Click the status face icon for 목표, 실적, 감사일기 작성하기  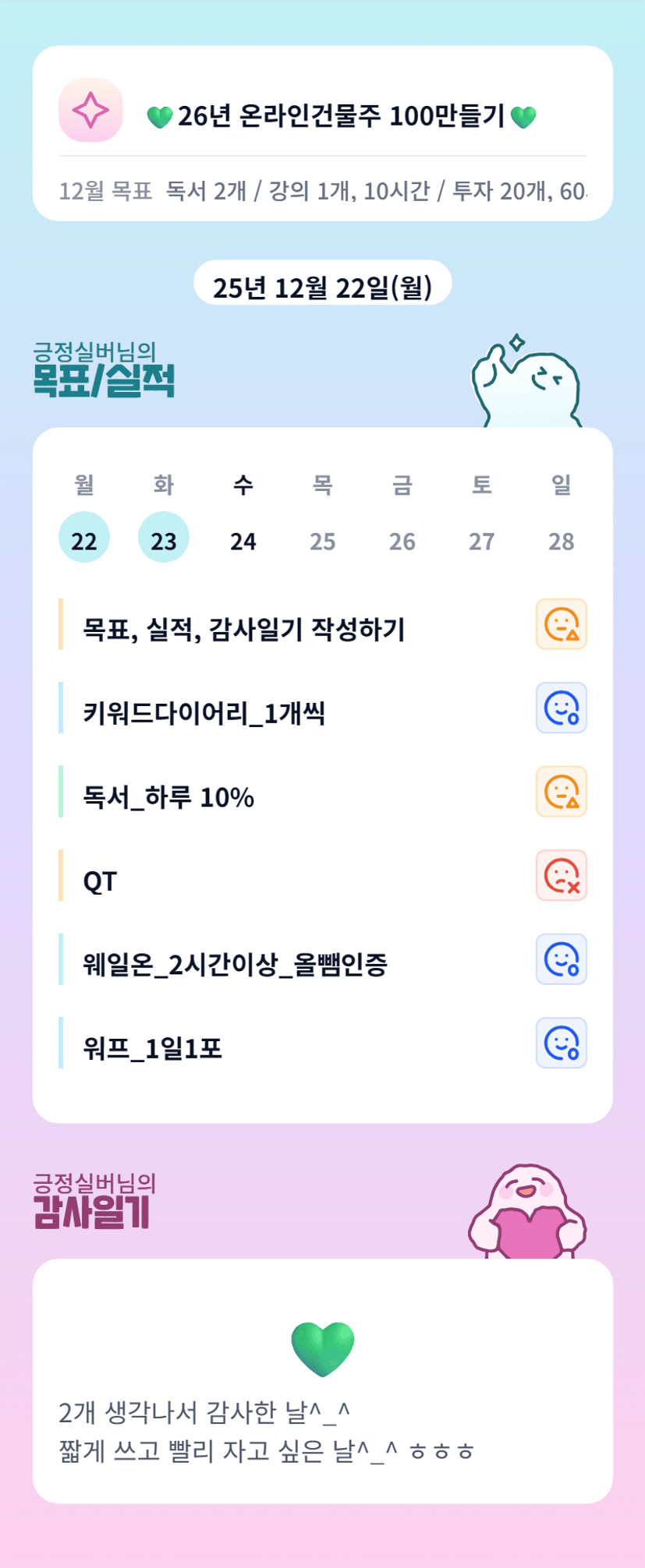(x=561, y=624)
